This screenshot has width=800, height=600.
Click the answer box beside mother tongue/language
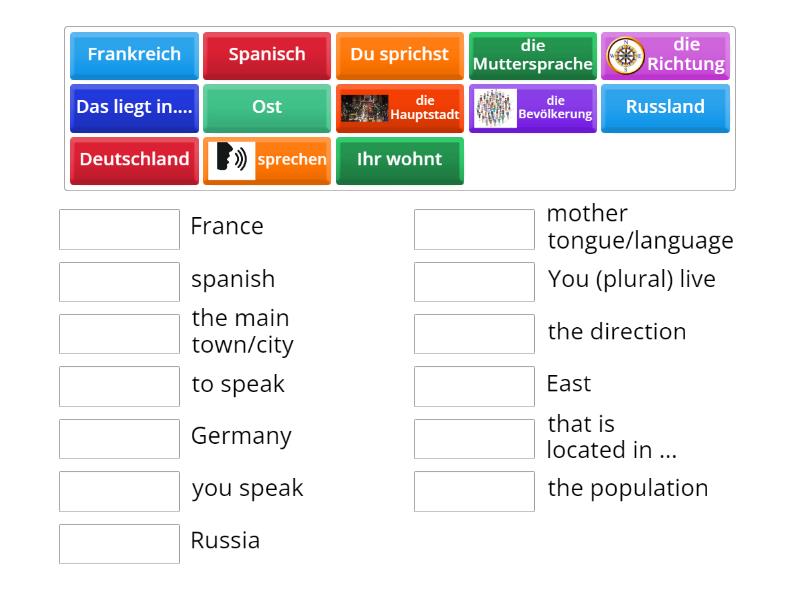point(474,229)
